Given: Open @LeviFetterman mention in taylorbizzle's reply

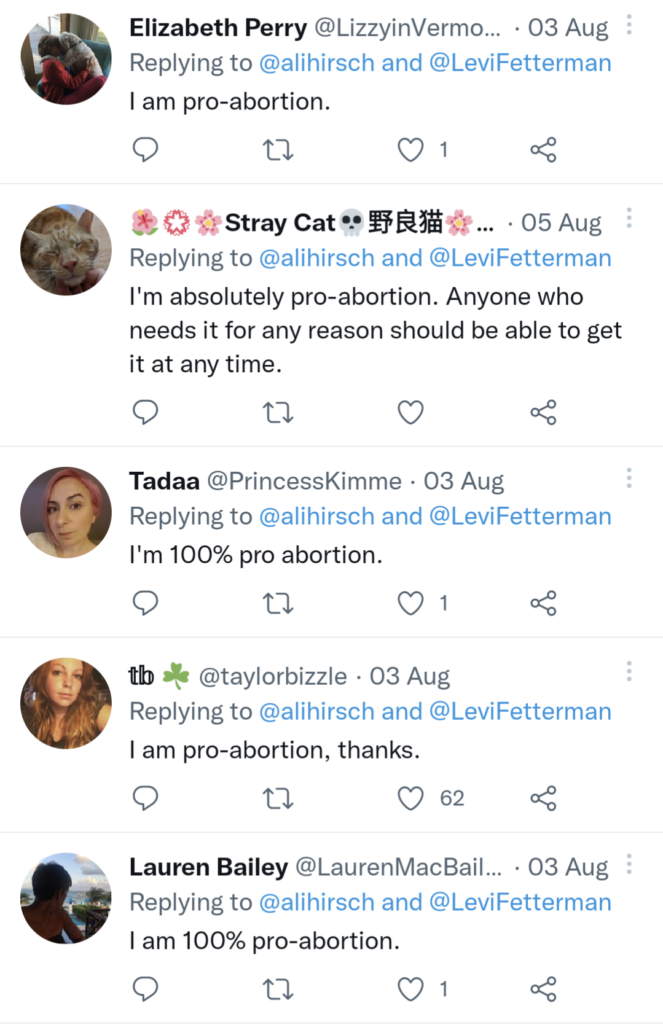Looking at the screenshot, I should tap(520, 712).
